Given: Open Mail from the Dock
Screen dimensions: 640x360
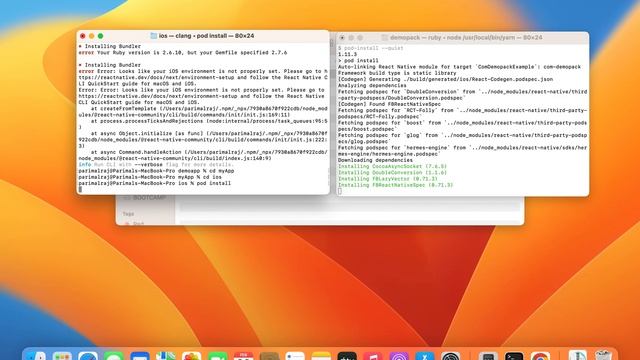Looking at the screenshot, I should point(140,356).
